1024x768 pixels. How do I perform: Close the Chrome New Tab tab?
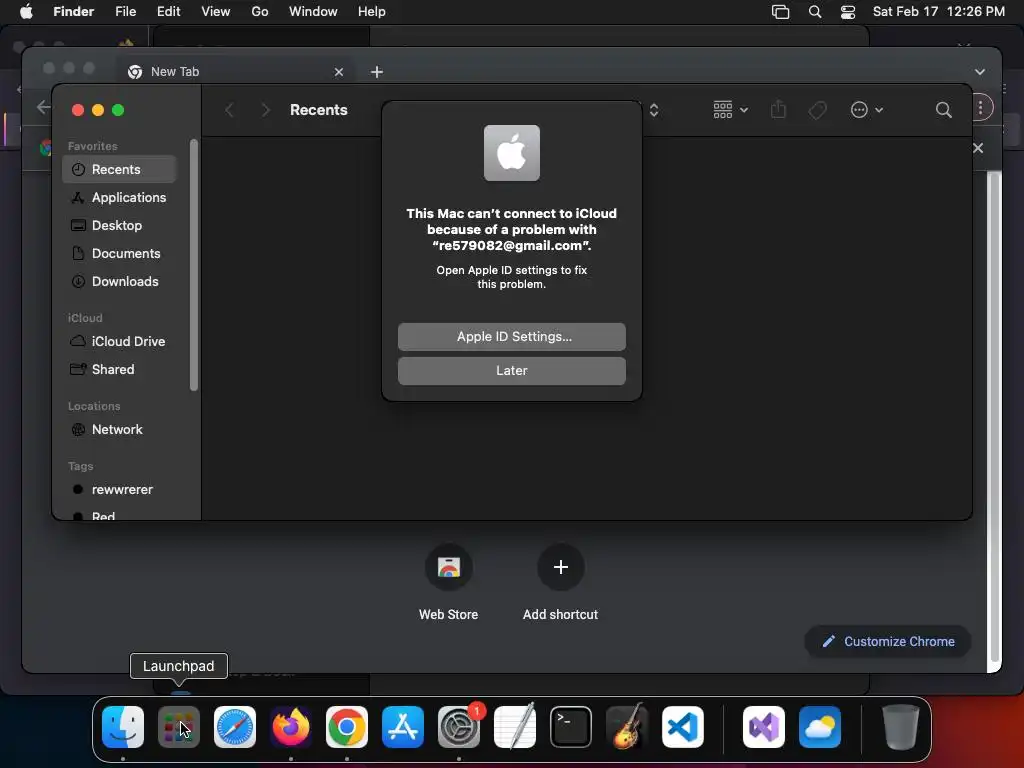click(x=338, y=72)
